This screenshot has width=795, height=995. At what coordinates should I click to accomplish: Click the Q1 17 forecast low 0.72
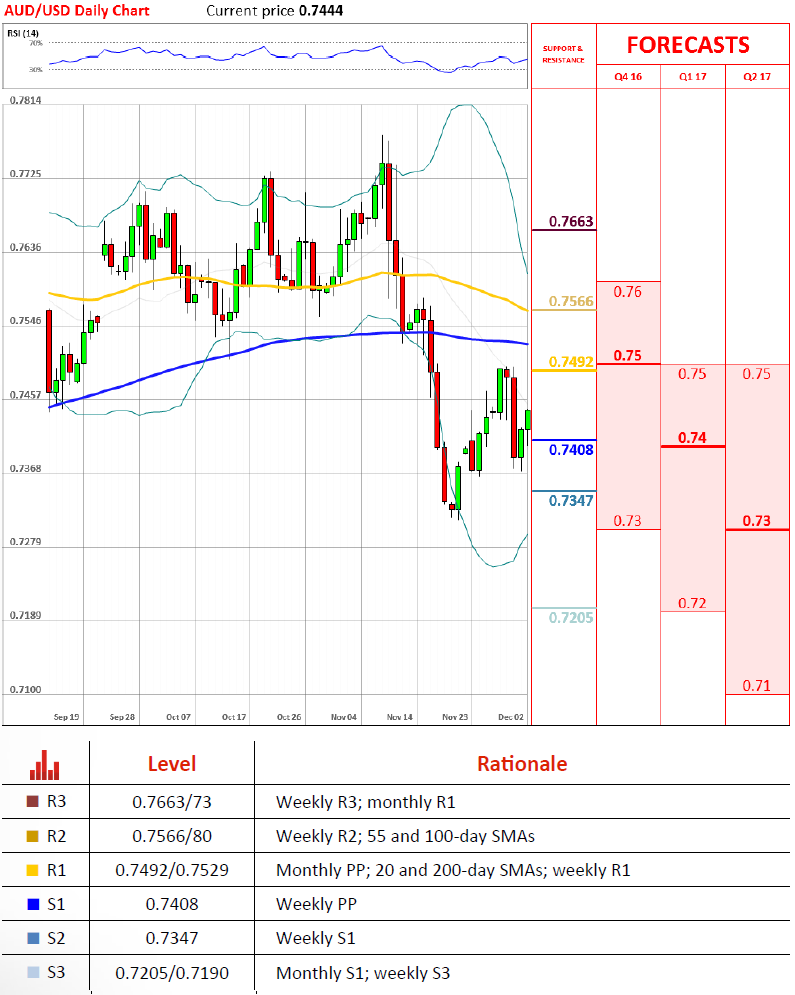(692, 603)
